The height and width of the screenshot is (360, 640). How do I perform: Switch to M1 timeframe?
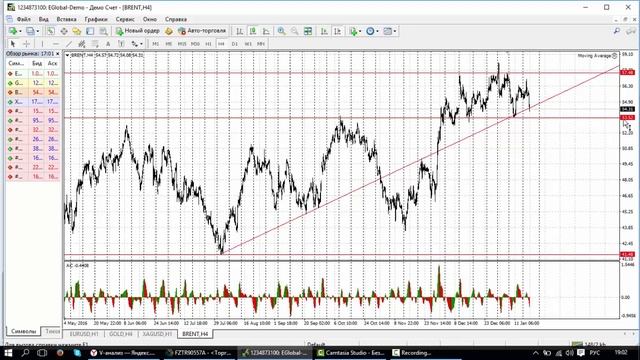pos(156,44)
